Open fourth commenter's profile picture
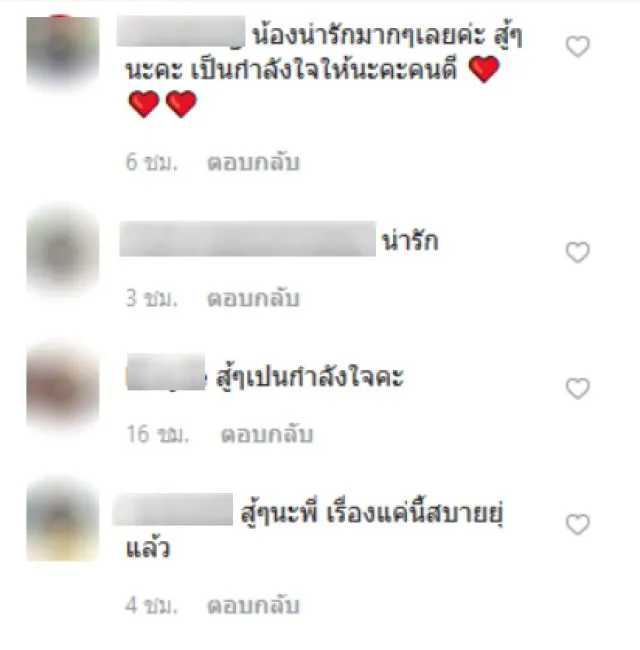 click(63, 521)
